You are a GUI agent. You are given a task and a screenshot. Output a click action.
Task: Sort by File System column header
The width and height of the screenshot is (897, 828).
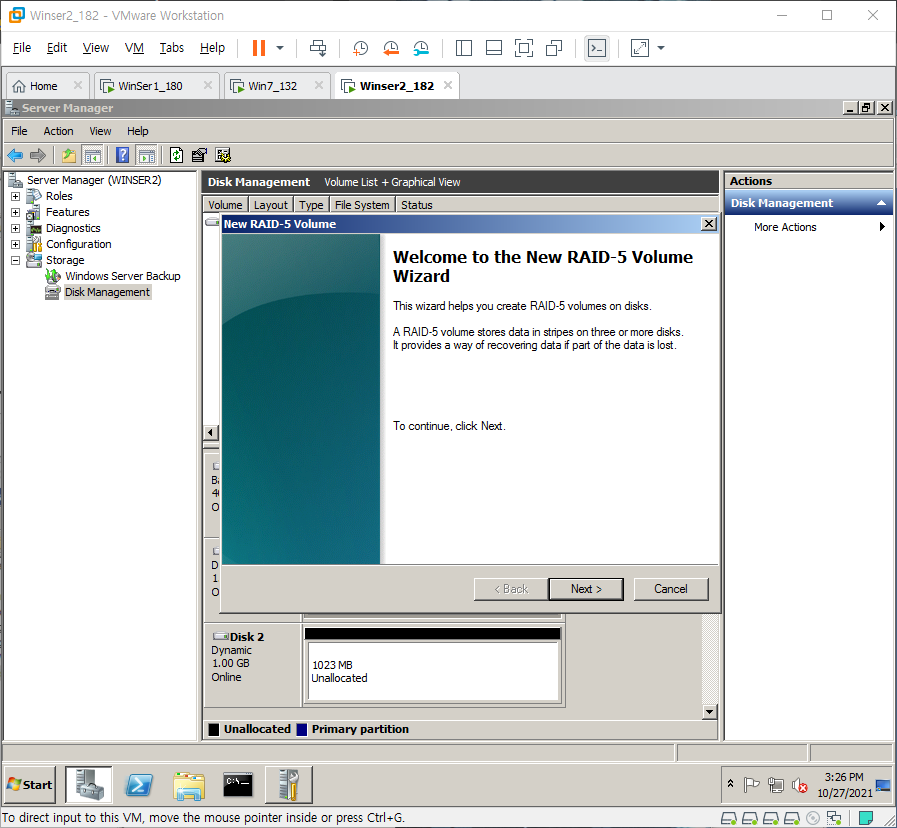coord(362,205)
